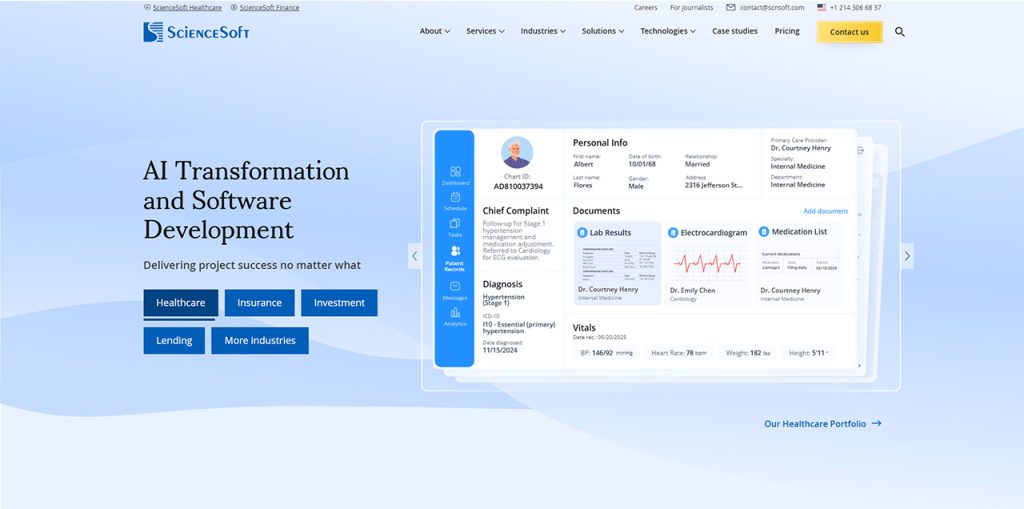The width and height of the screenshot is (1024, 509).
Task: Click the ScienceSoft logo
Action: click(x=196, y=32)
